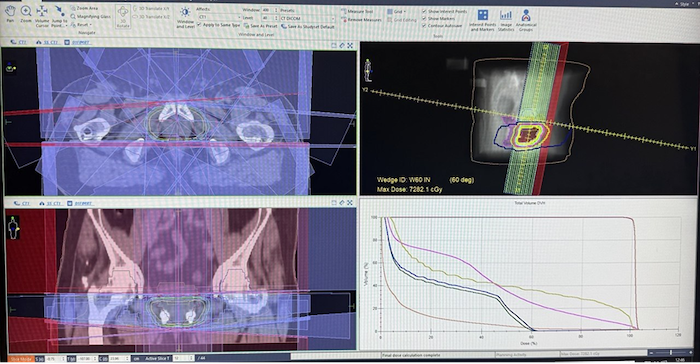Select CT1 tab in coronal view
Screen dimensions: 700x364
tap(21, 204)
